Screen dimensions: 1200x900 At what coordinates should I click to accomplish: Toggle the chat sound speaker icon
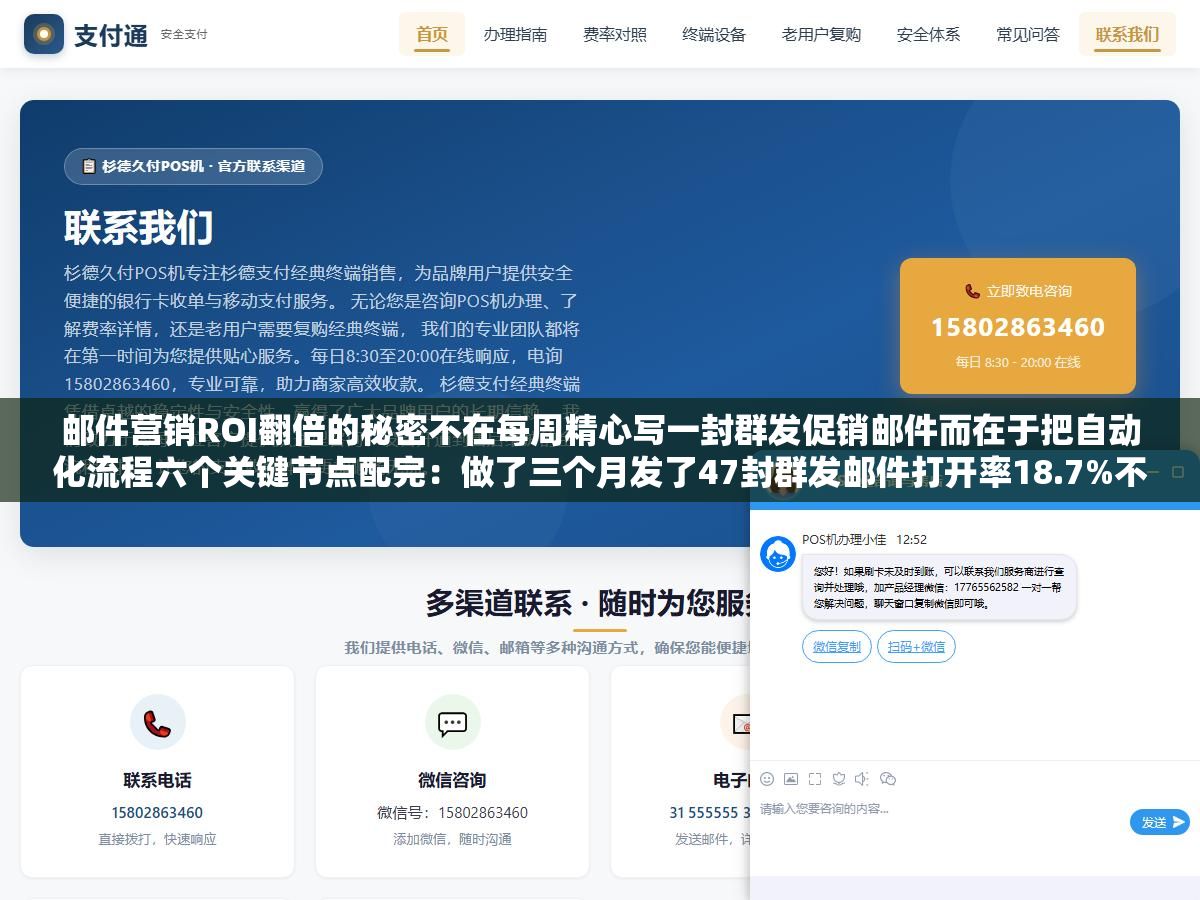862,779
